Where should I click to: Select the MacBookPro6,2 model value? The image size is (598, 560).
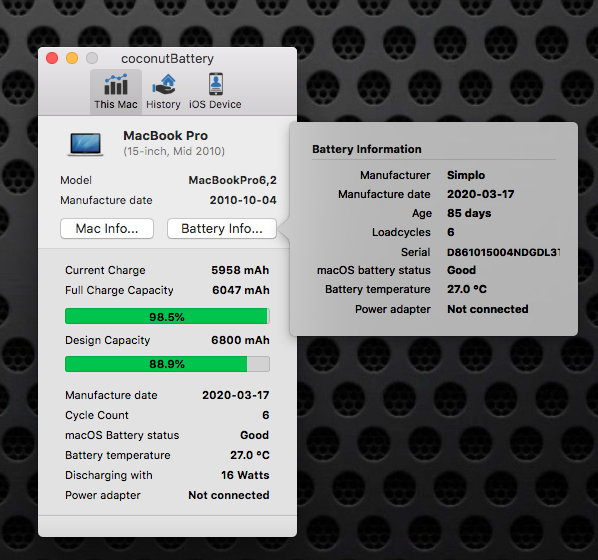tap(232, 180)
